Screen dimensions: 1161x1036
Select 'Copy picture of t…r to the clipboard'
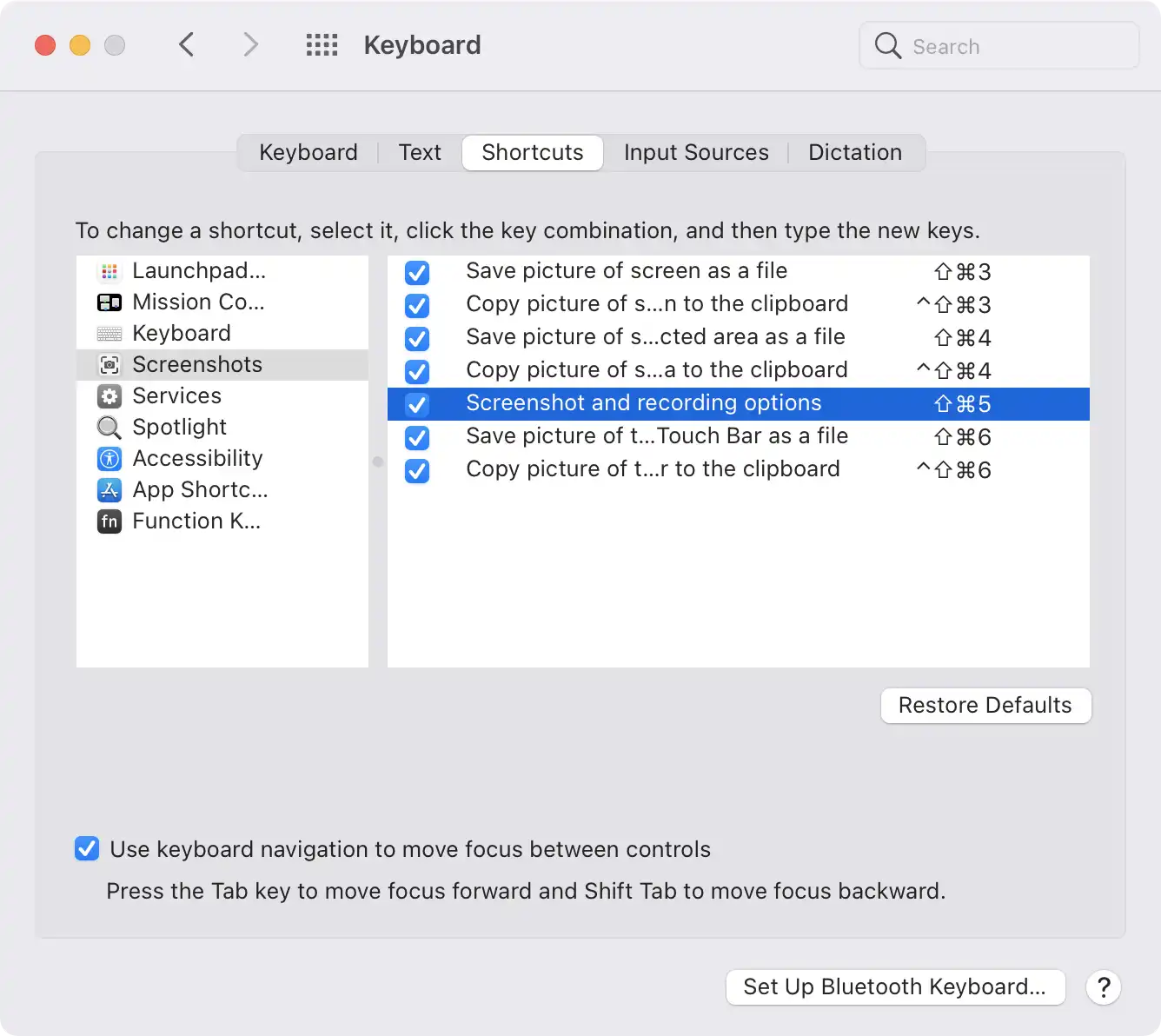[653, 469]
